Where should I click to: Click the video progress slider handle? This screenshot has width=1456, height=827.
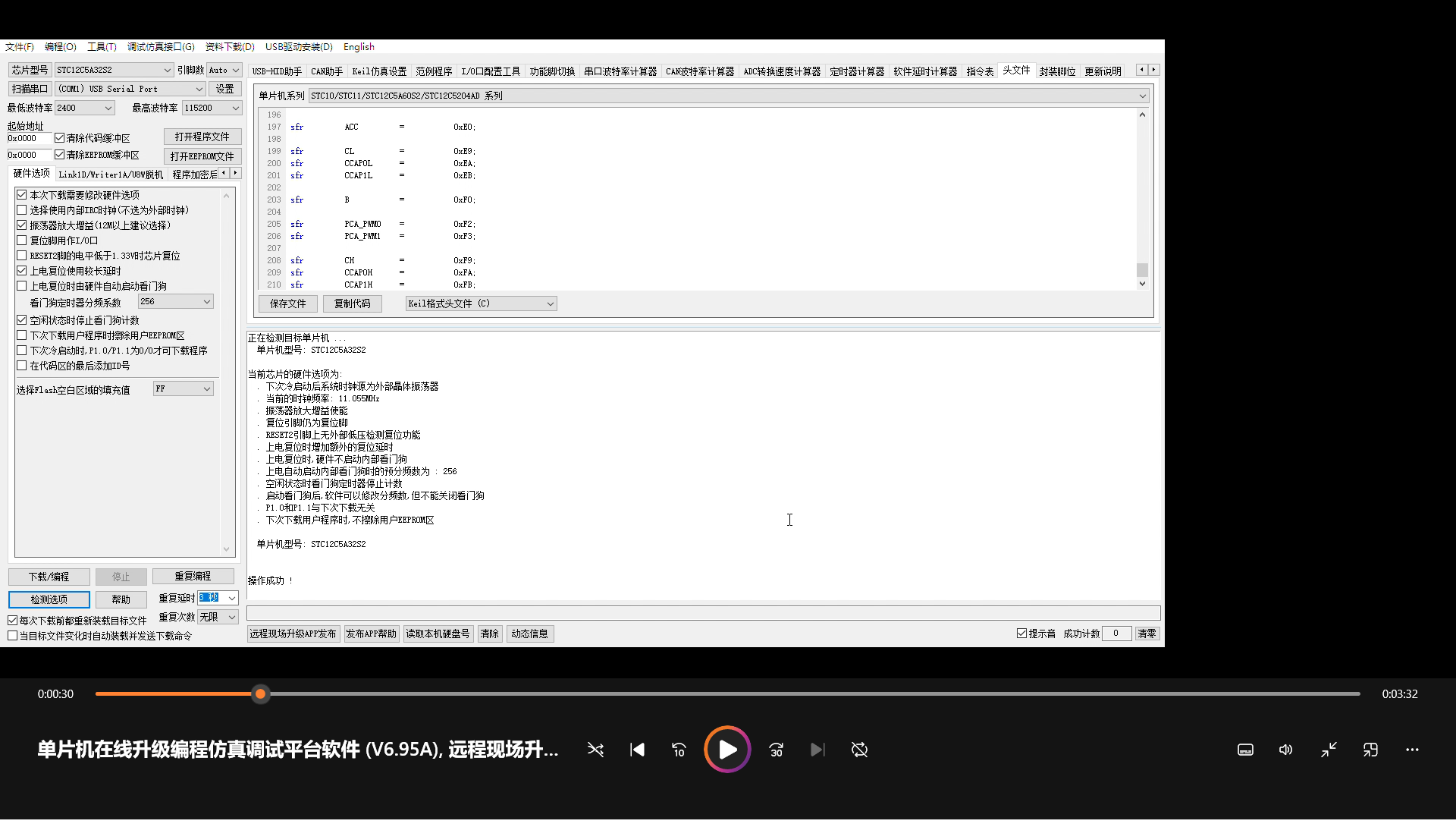click(260, 693)
